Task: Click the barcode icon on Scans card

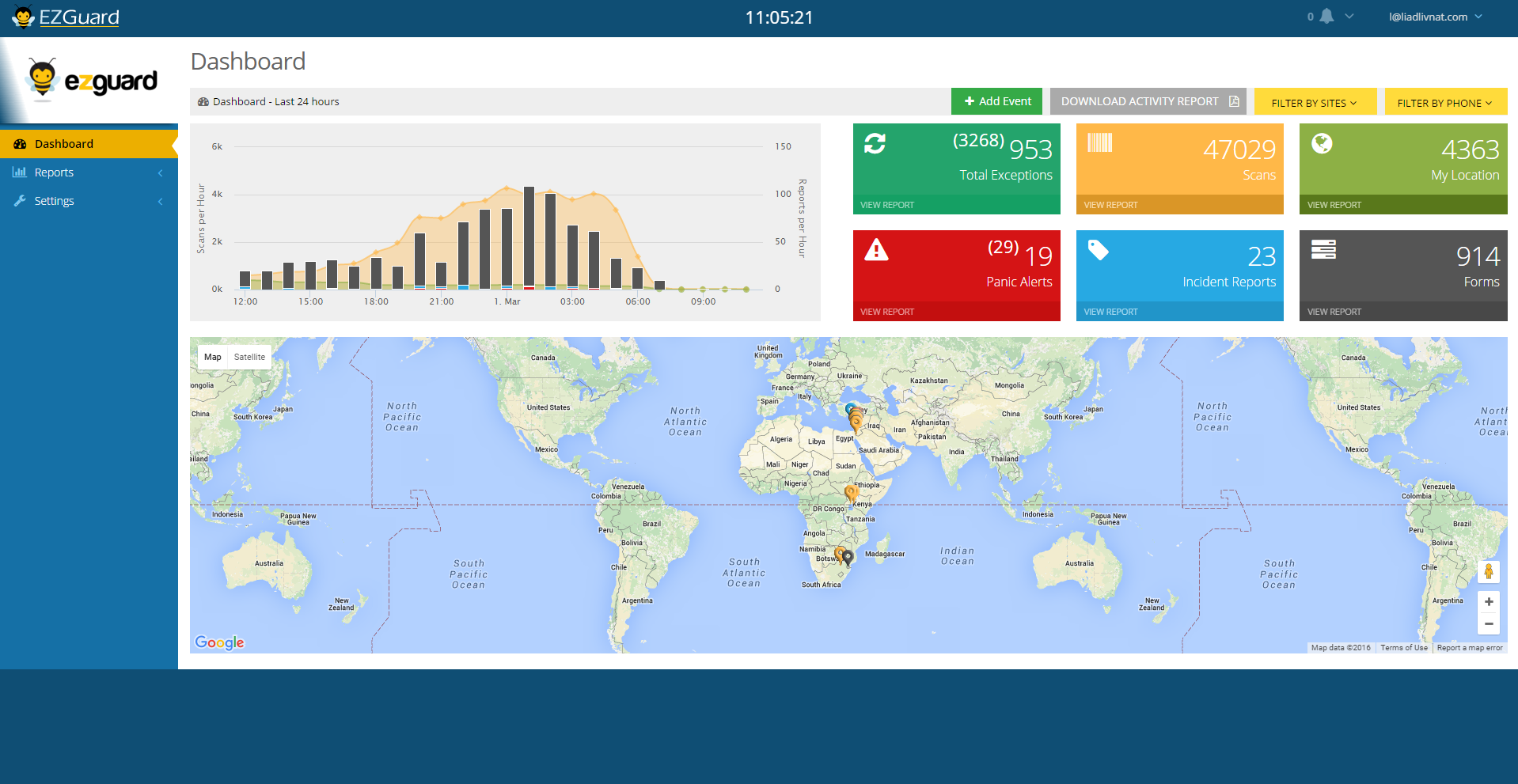Action: [x=1099, y=142]
